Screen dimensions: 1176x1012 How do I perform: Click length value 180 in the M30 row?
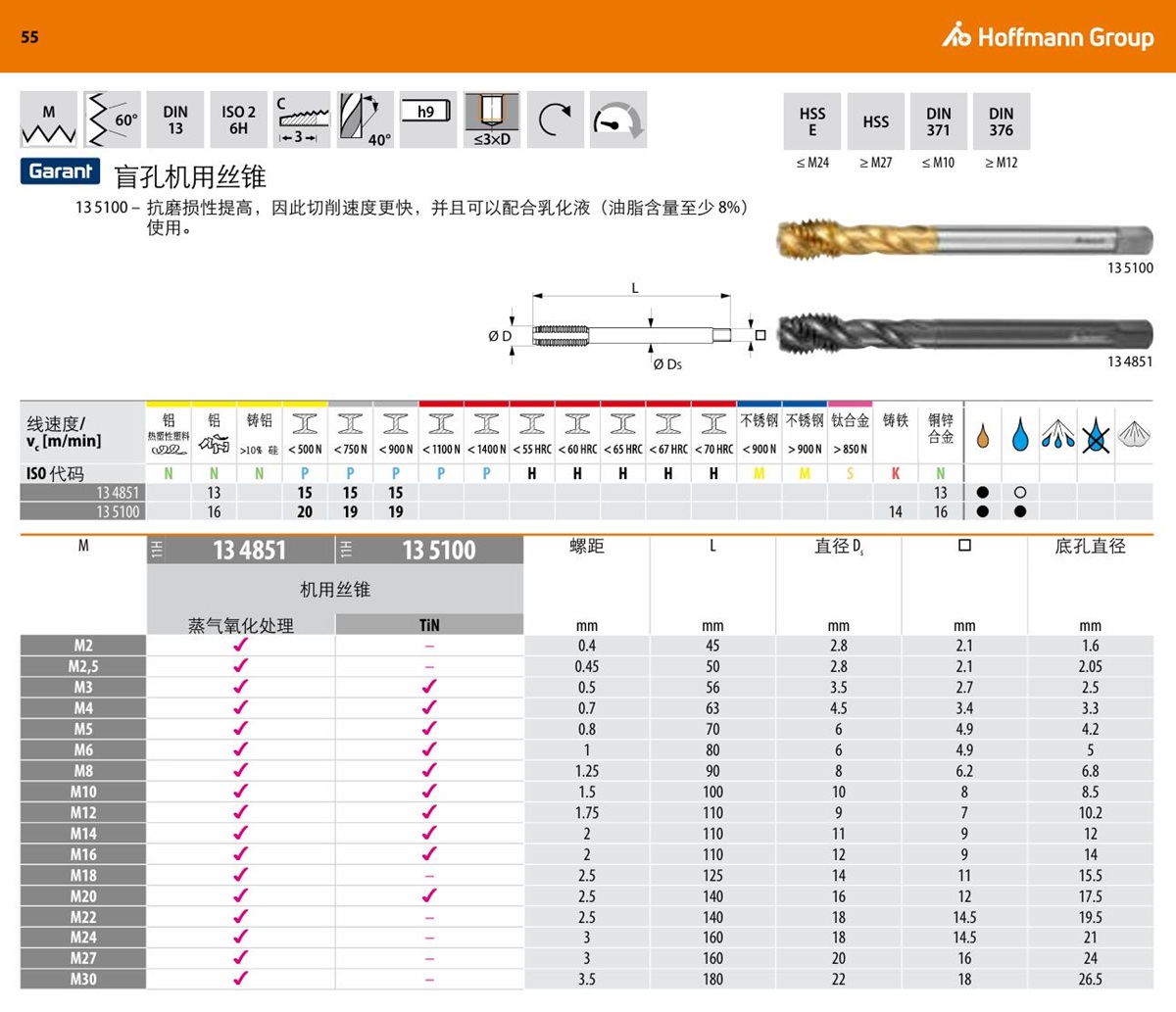pos(712,979)
